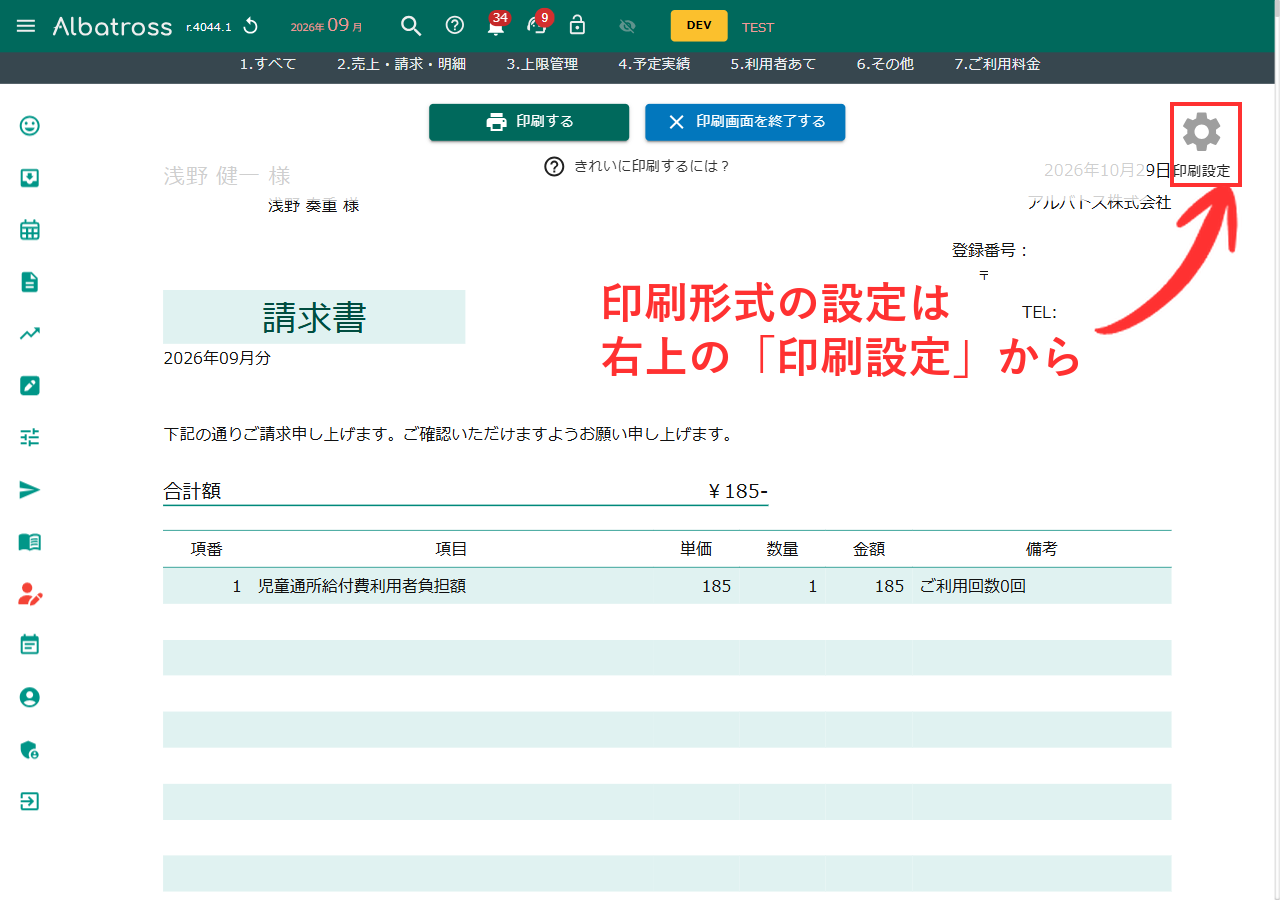Click the ご利用回数0回 remark cell
This screenshot has height=900, width=1280.
point(972,586)
